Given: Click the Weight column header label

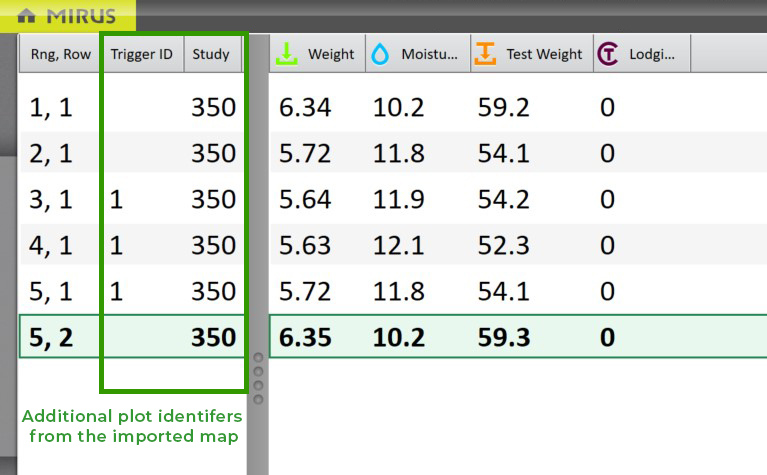Looking at the screenshot, I should point(331,54).
